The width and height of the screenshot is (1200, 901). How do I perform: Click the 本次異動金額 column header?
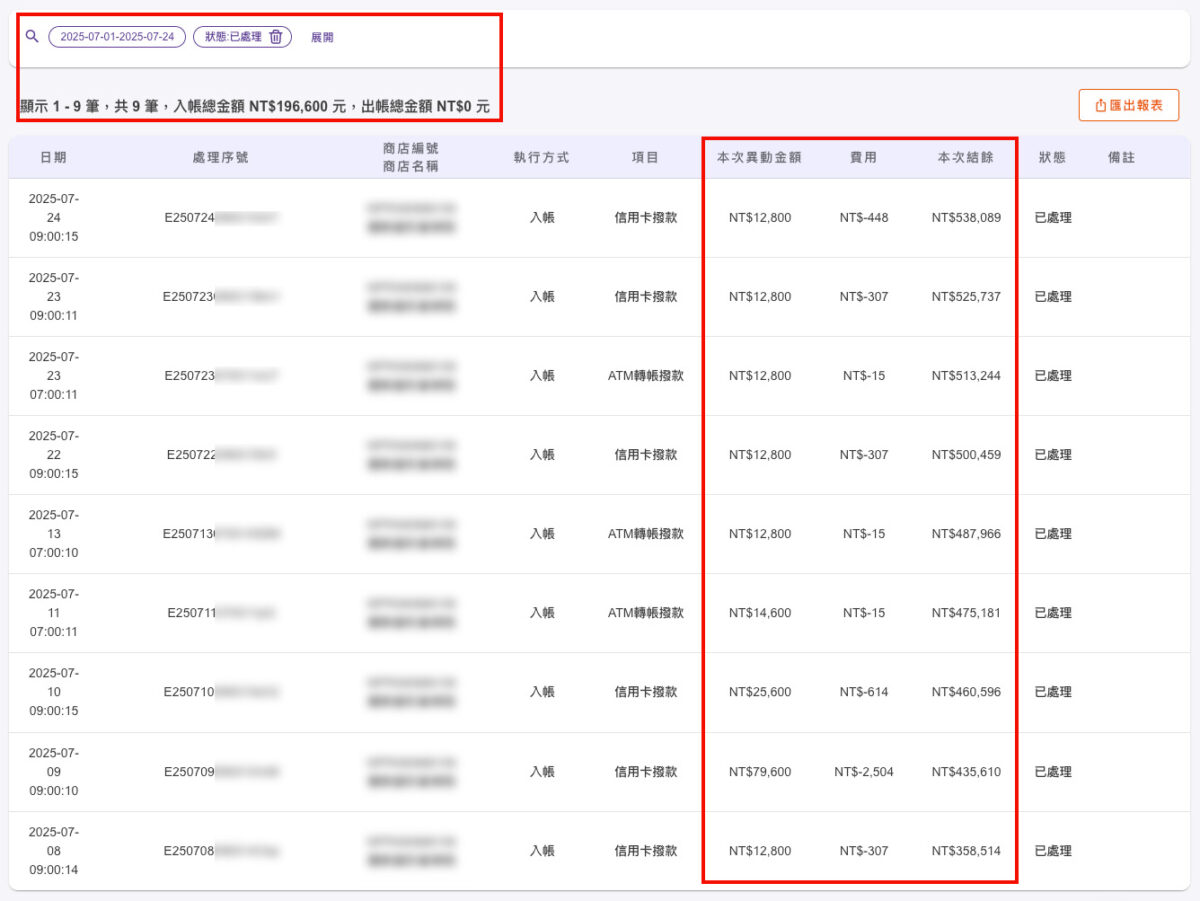tap(759, 158)
